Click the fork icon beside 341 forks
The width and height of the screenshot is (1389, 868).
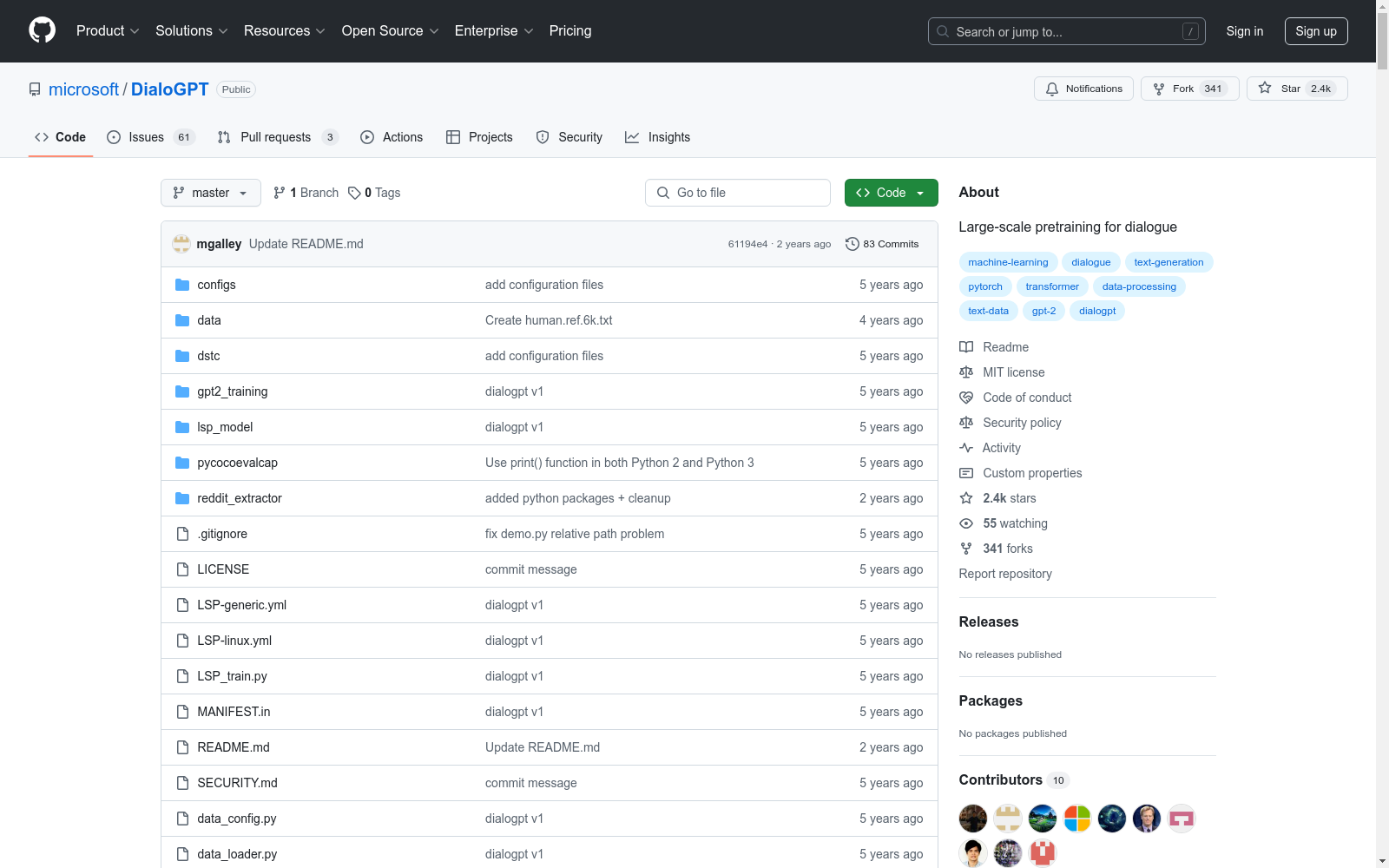coord(966,549)
